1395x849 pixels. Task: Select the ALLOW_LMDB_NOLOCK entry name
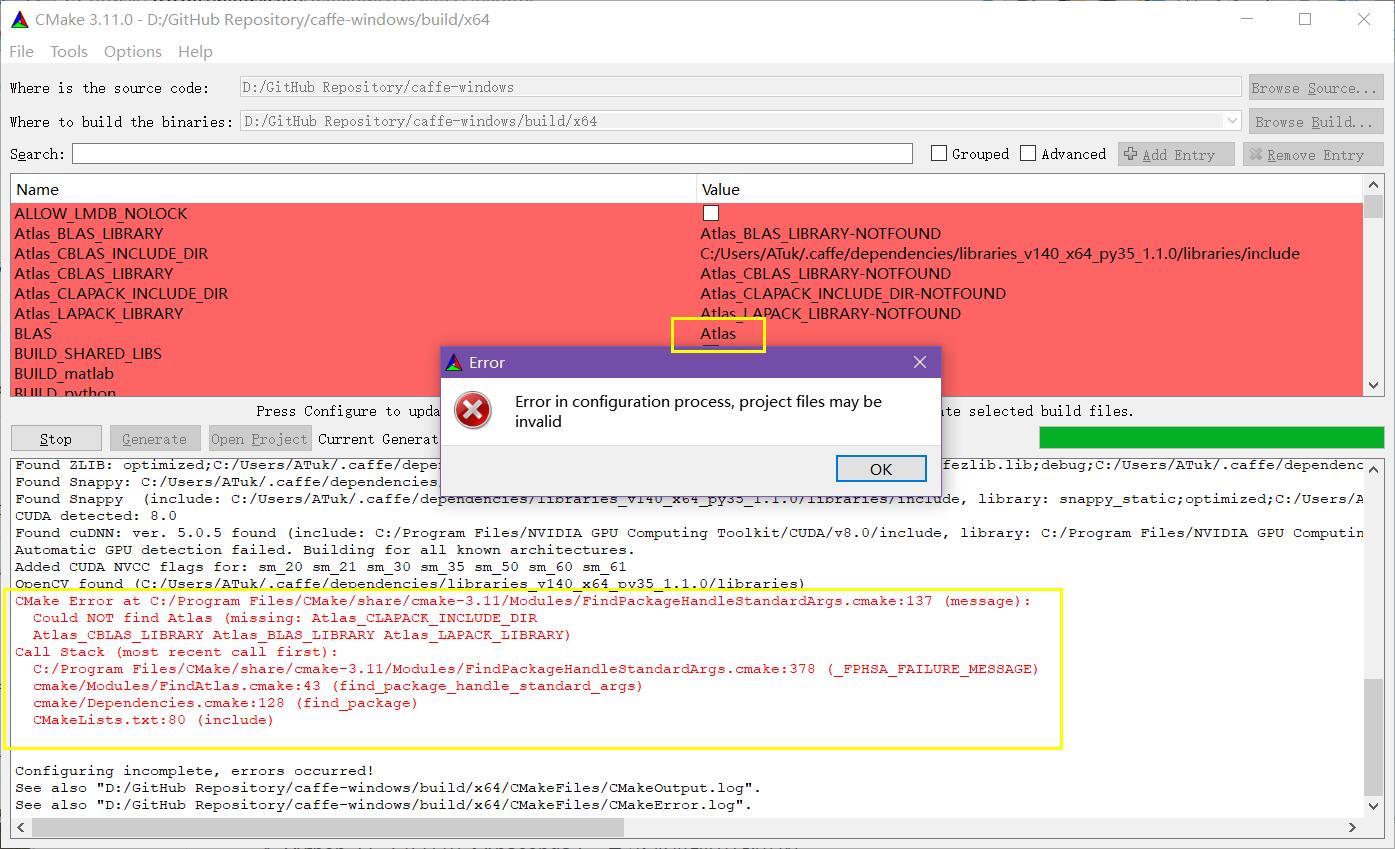point(100,213)
